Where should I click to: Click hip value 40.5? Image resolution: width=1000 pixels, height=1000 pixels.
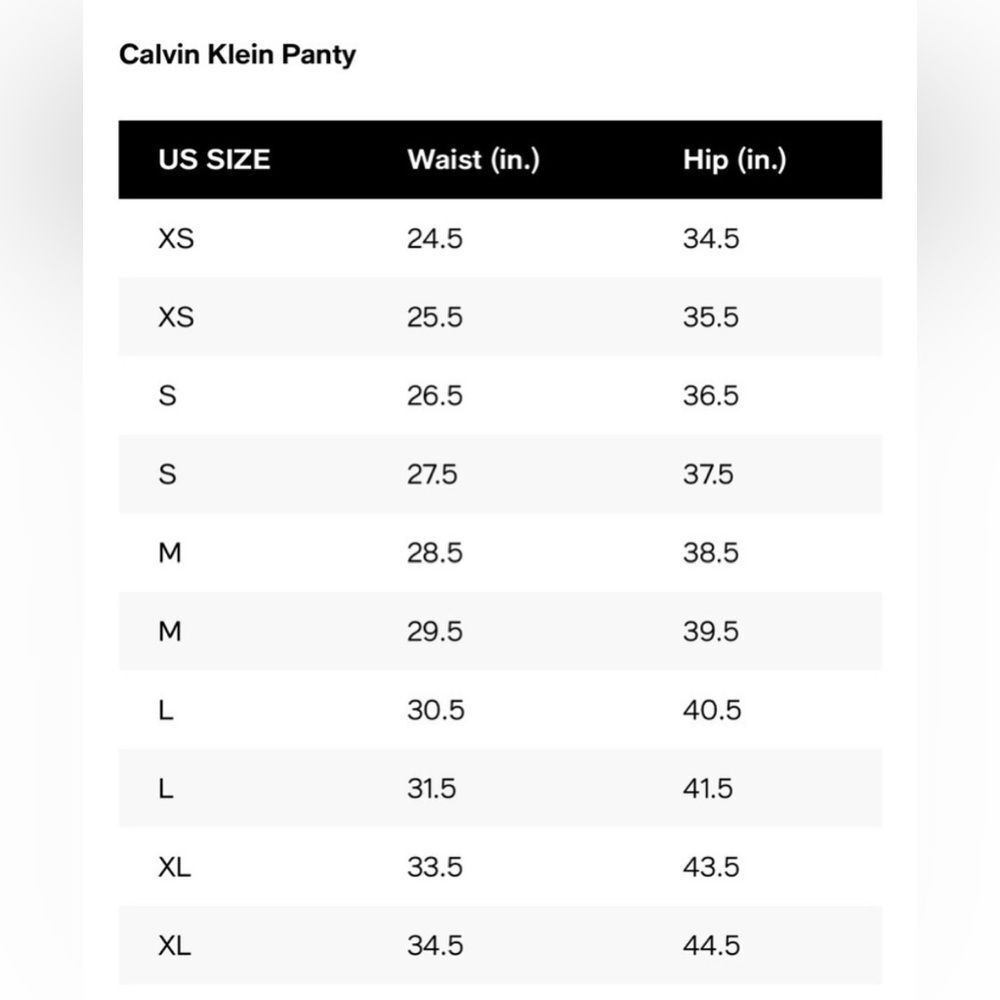[712, 710]
